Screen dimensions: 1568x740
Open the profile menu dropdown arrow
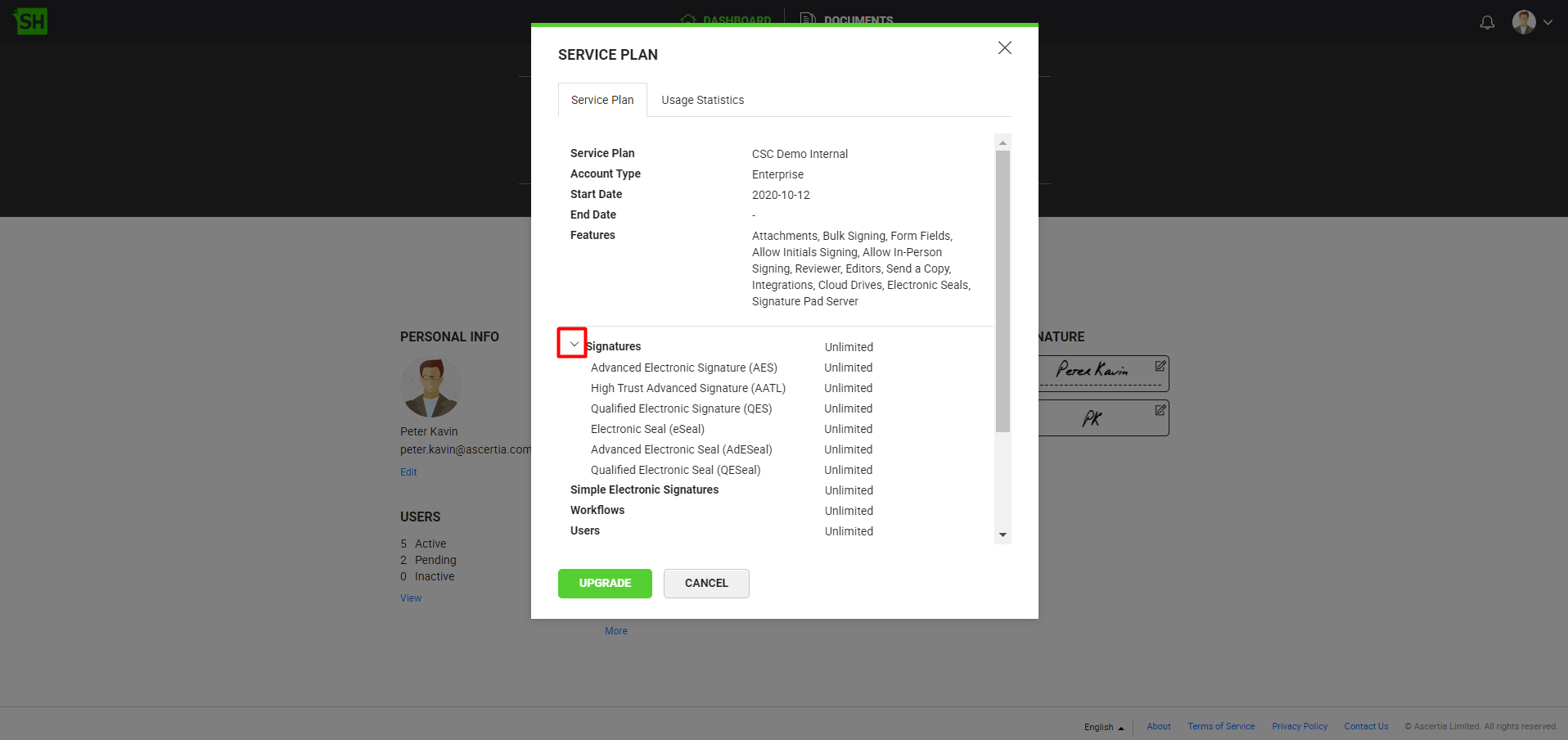[x=1548, y=23]
